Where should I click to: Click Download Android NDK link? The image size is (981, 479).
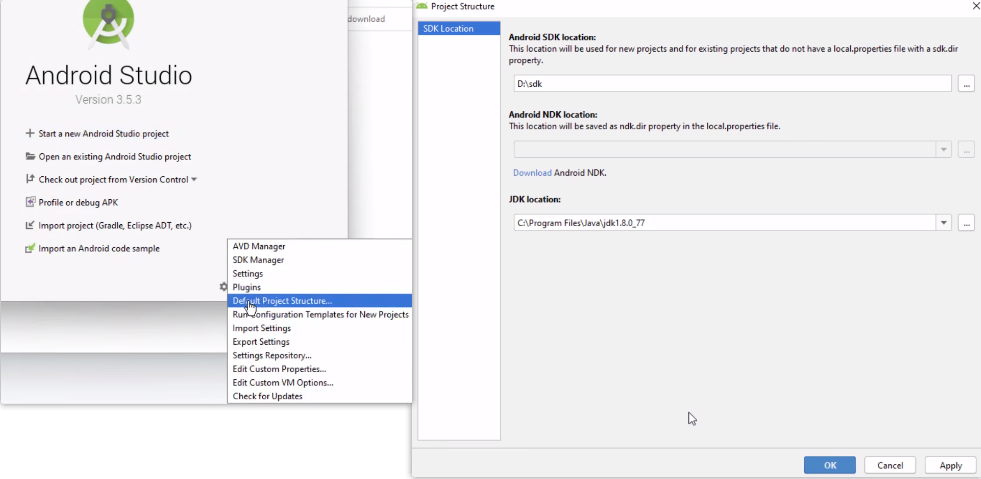532,173
